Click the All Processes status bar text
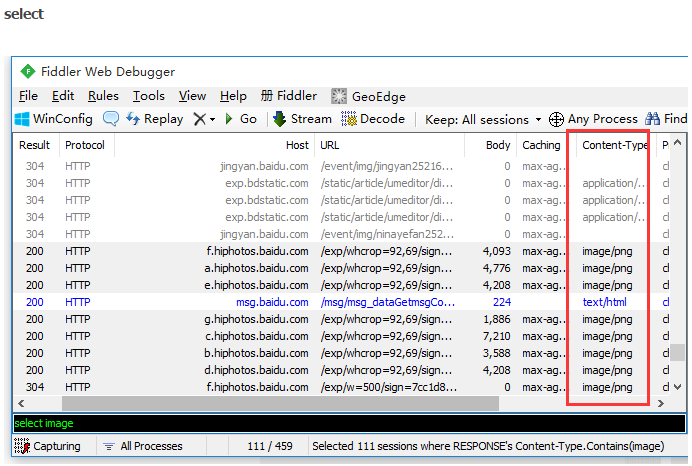 tap(151, 447)
